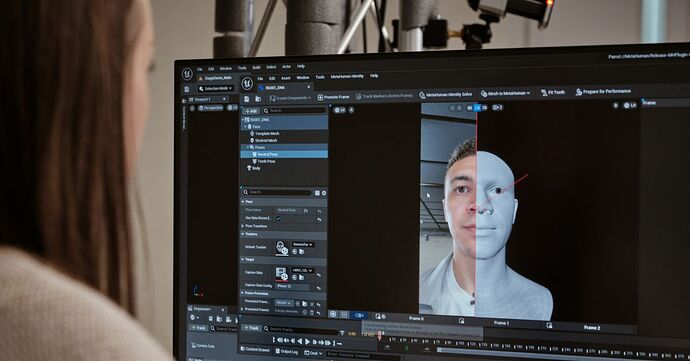Collapse the Target section in details

243,260
